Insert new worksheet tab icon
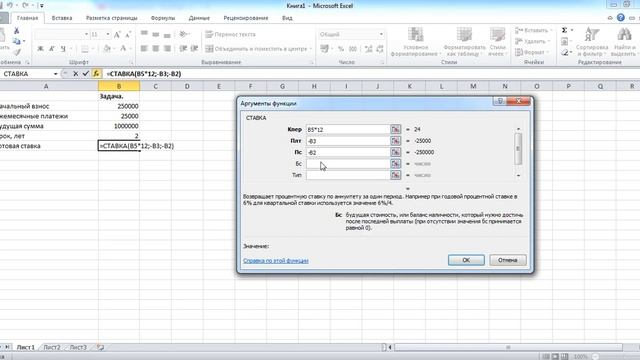 100,347
